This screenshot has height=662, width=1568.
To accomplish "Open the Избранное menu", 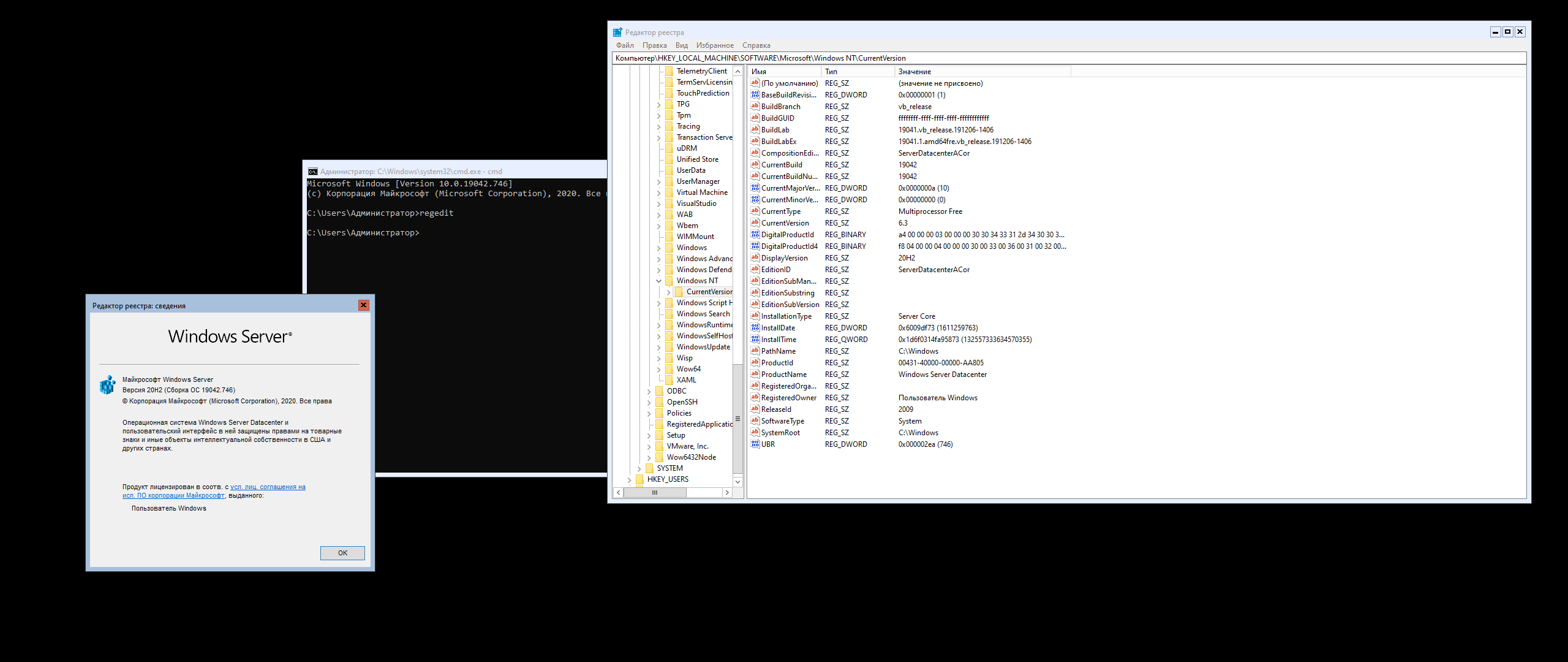I will pyautogui.click(x=714, y=45).
